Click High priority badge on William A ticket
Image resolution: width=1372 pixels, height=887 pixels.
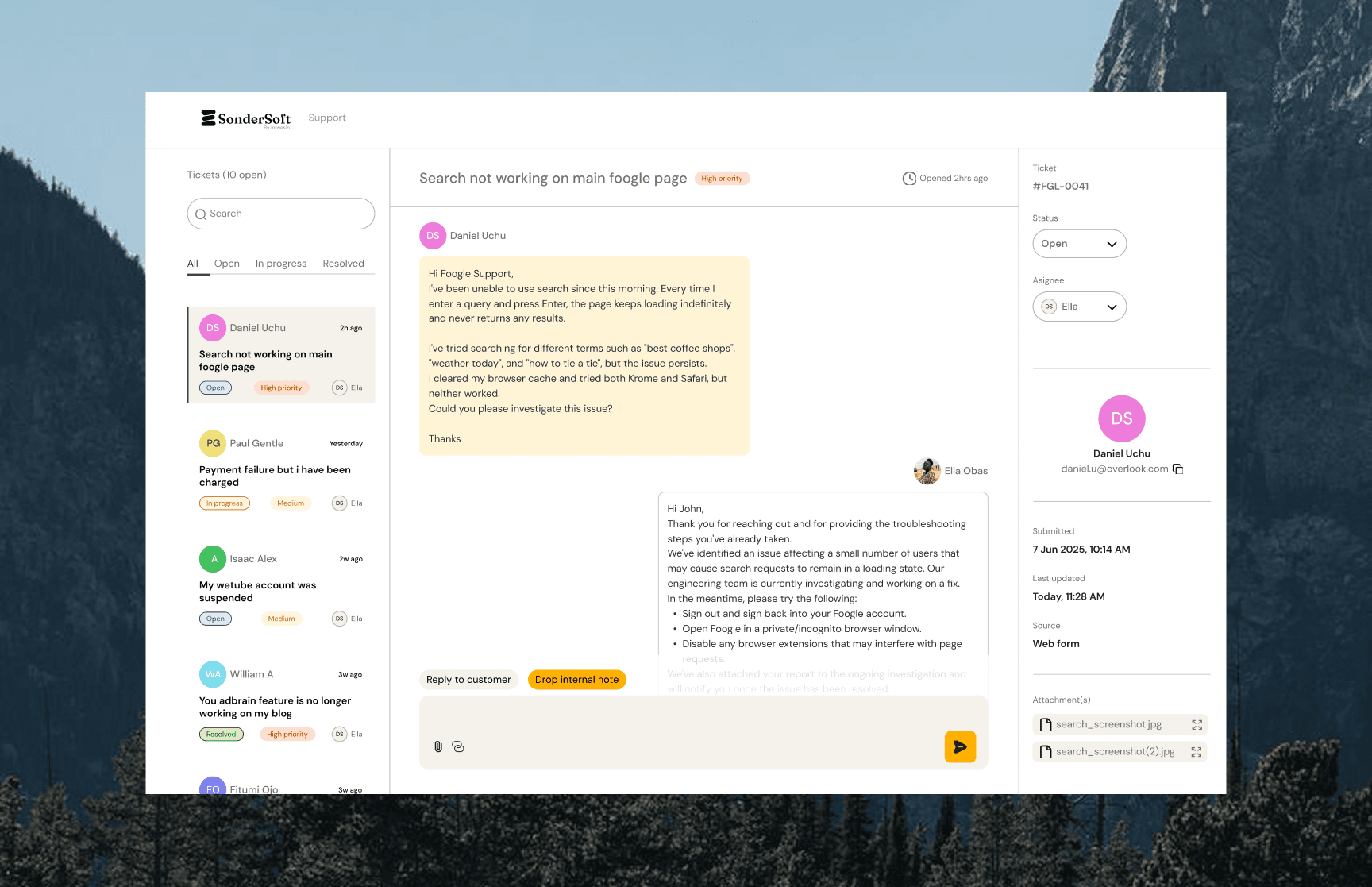(x=287, y=735)
